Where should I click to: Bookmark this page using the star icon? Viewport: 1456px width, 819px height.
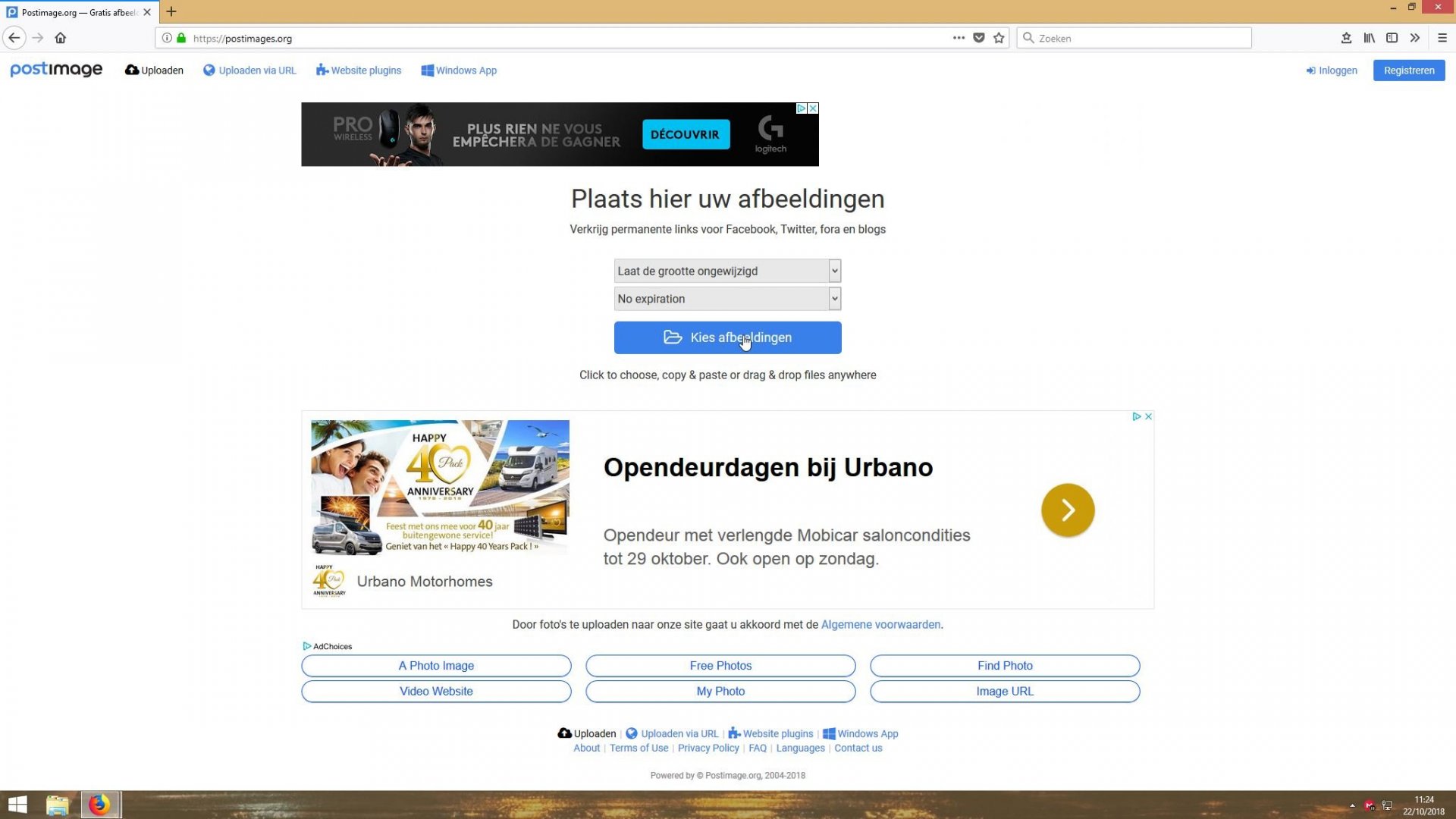pyautogui.click(x=999, y=38)
